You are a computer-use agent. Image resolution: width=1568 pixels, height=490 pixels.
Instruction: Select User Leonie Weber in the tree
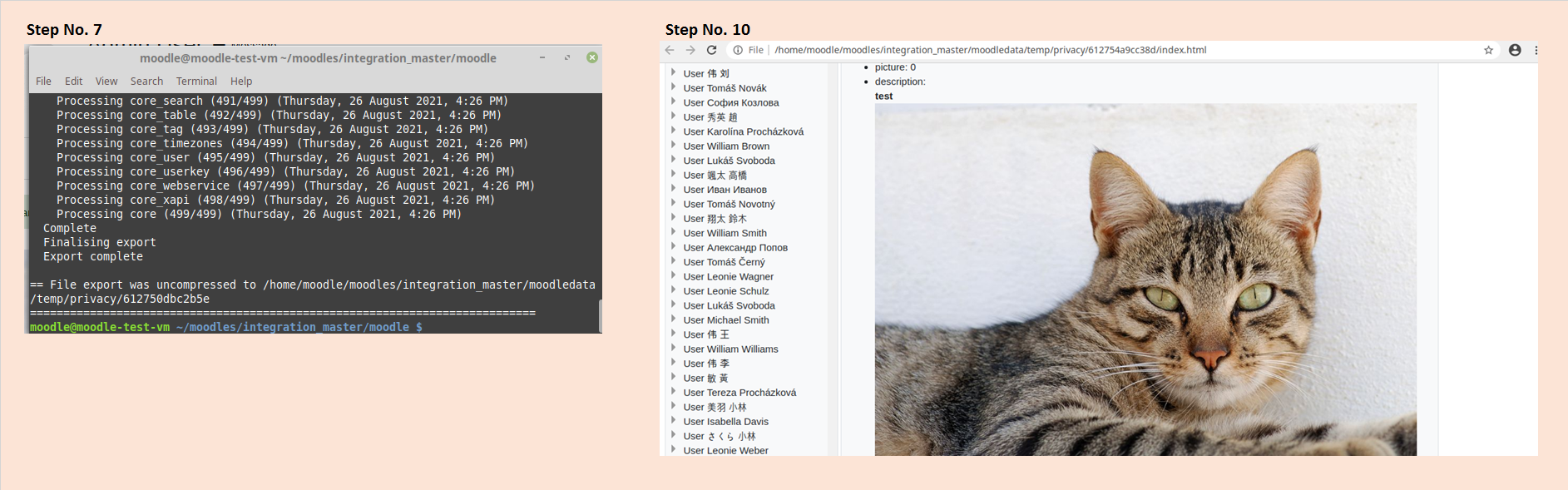725,450
